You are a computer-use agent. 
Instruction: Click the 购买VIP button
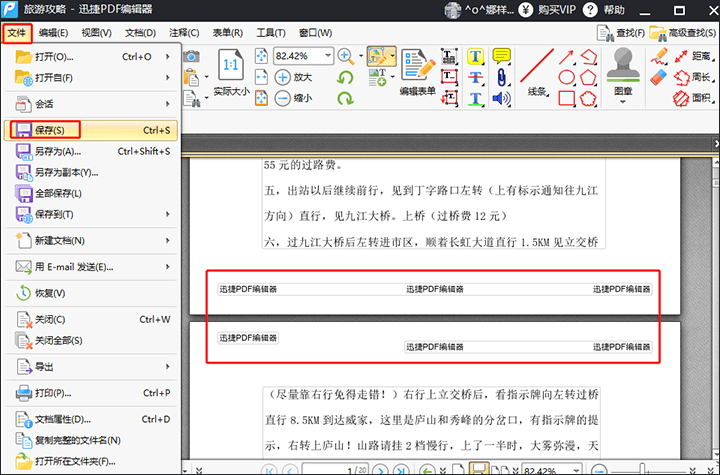pos(547,10)
